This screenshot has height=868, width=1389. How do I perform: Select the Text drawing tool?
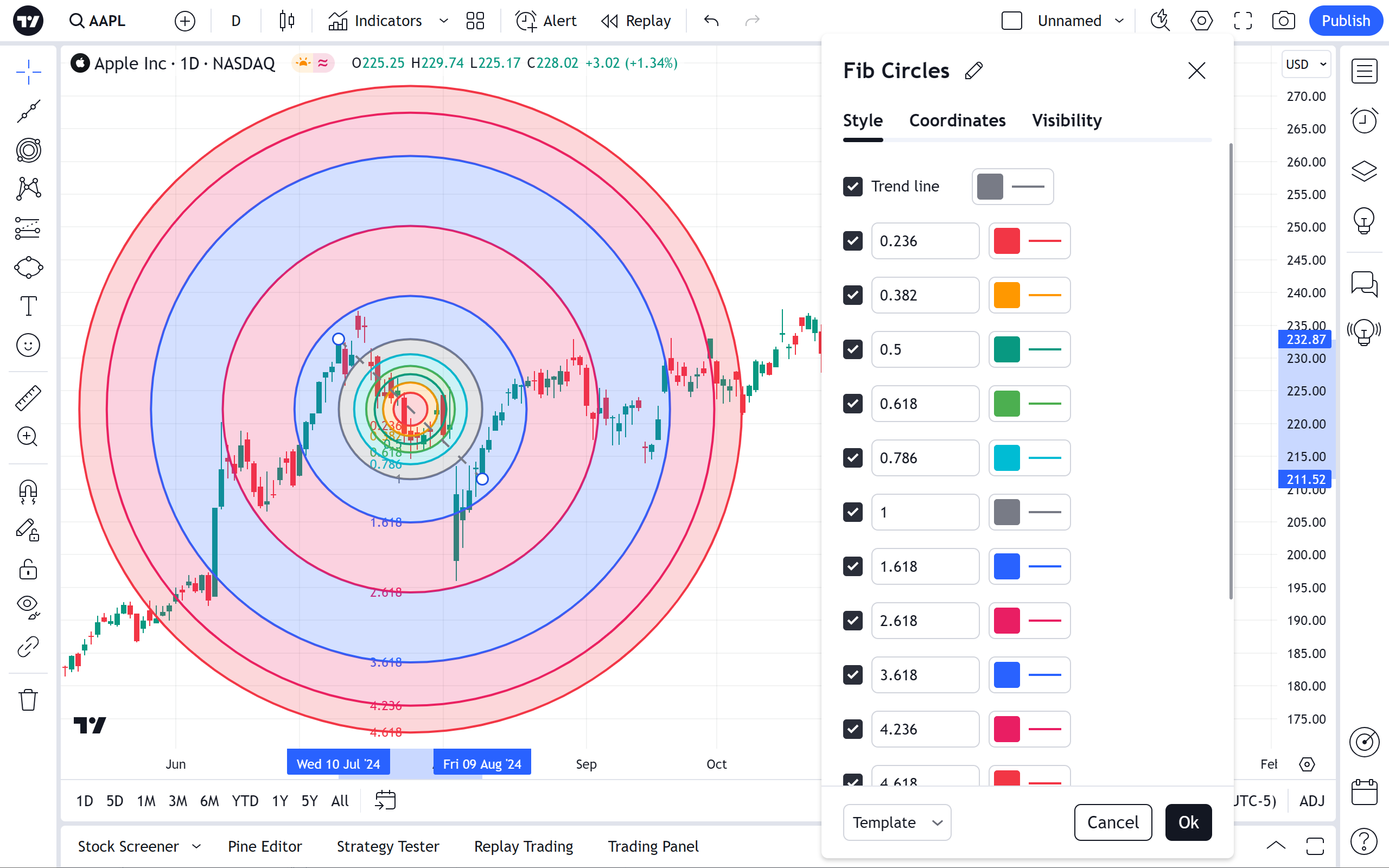(28, 306)
